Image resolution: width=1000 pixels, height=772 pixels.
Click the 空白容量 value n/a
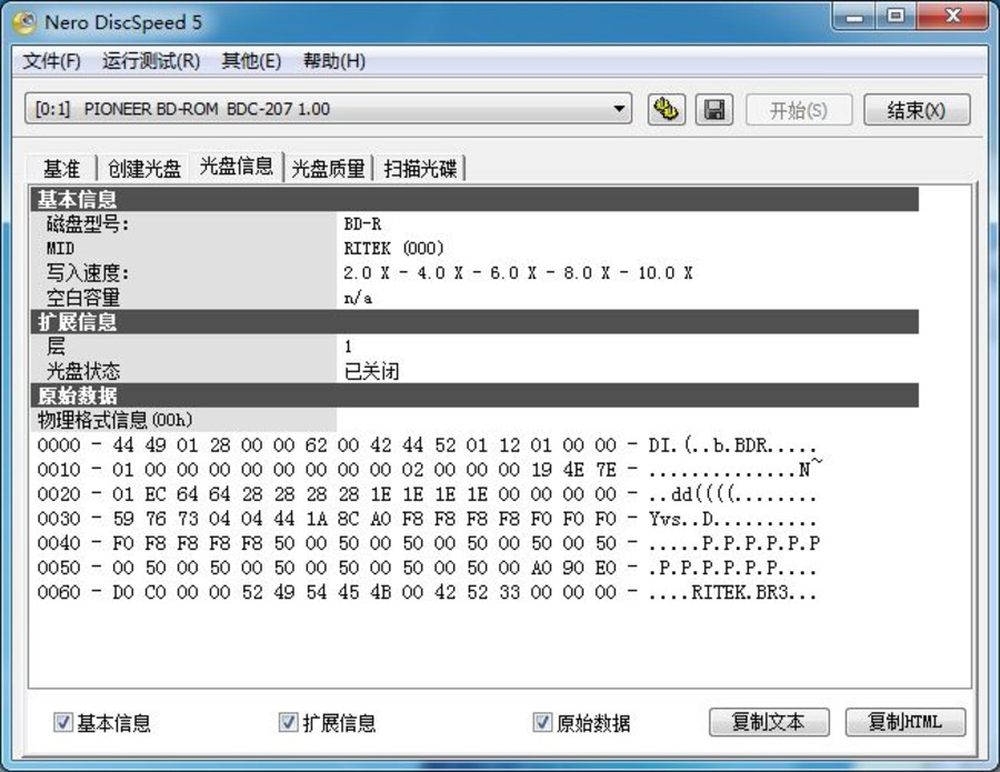tap(358, 297)
